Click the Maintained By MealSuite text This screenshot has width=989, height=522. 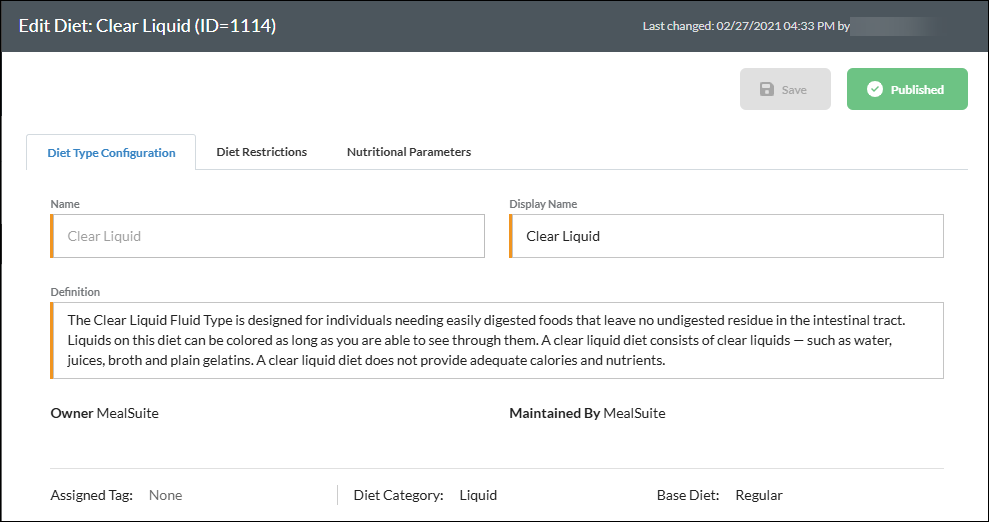click(x=587, y=414)
